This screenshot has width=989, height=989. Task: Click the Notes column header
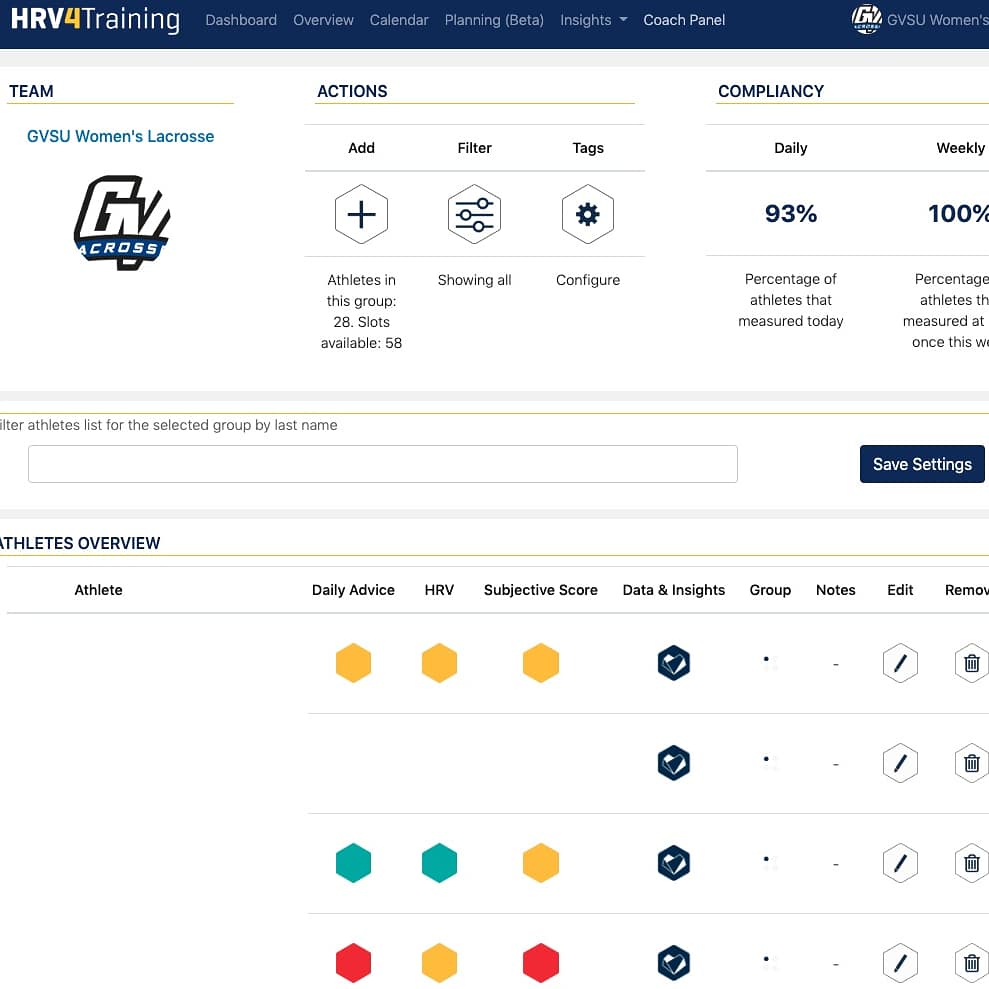pyautogui.click(x=836, y=590)
